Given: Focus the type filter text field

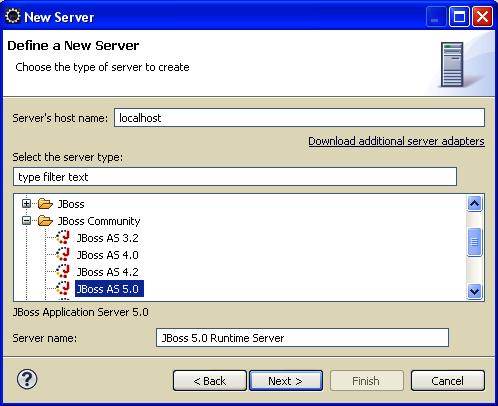Looking at the screenshot, I should click(x=235, y=177).
